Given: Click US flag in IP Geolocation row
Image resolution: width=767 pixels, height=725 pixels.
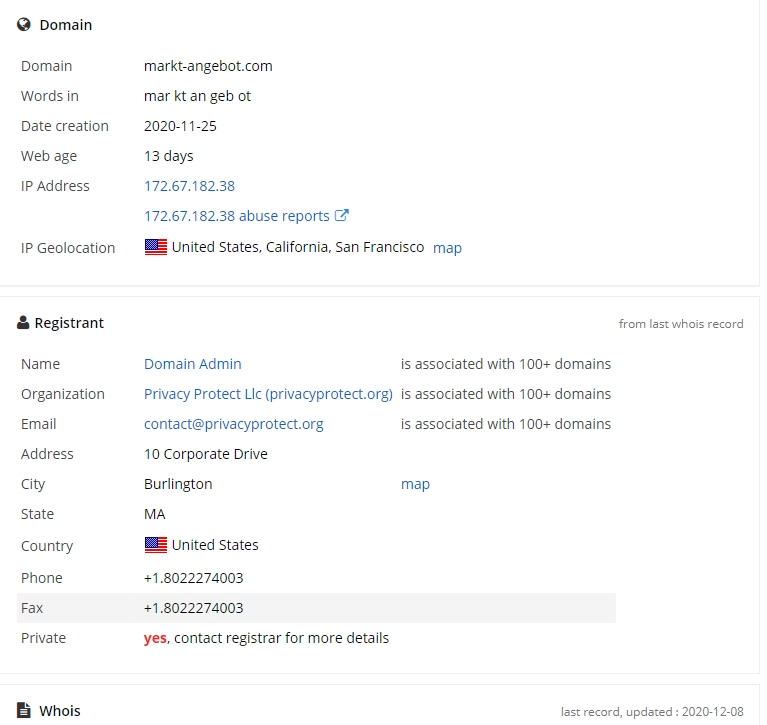Looking at the screenshot, I should (x=156, y=247).
